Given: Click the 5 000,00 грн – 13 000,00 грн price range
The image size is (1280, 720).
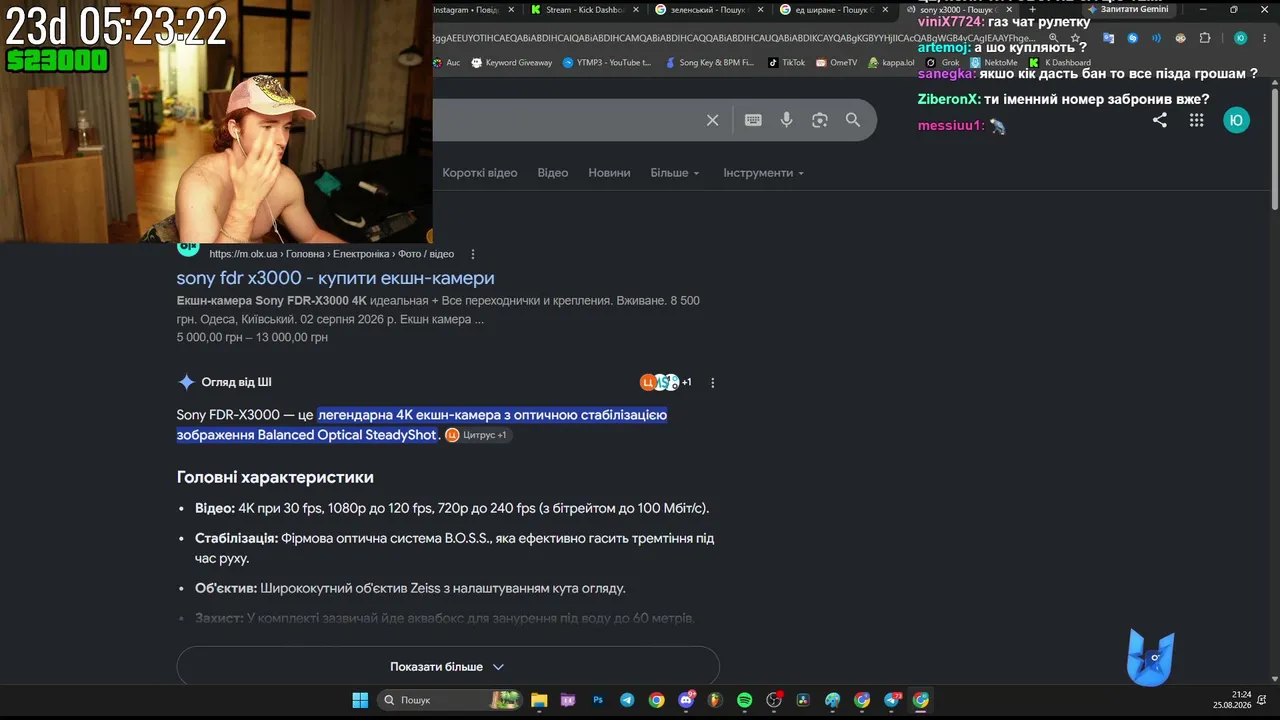Looking at the screenshot, I should click(x=252, y=337).
